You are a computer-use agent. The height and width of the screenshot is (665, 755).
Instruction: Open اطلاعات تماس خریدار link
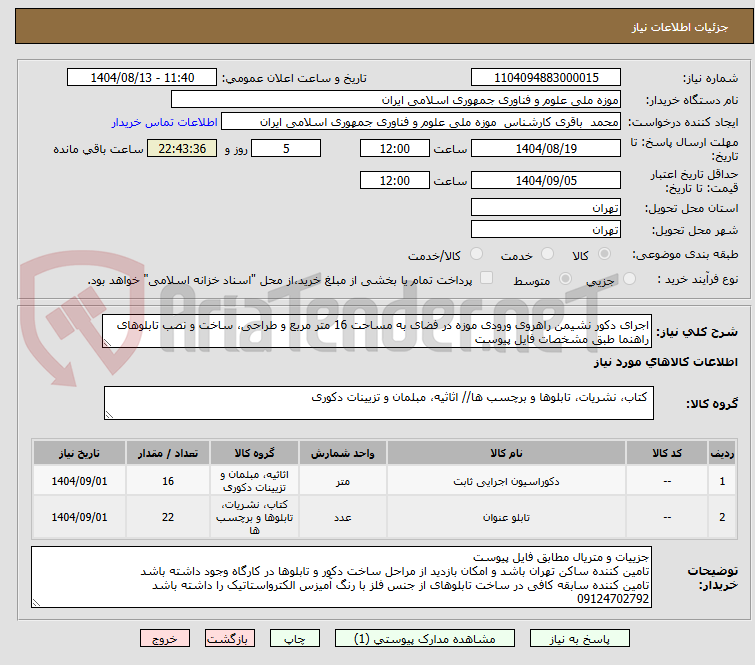(165, 122)
